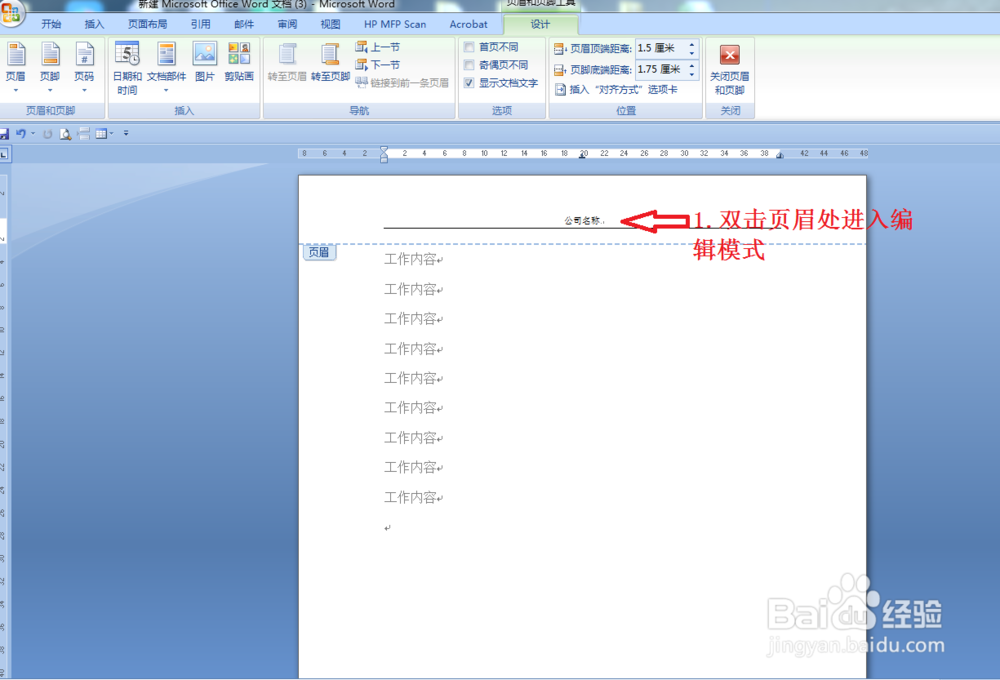The height and width of the screenshot is (680, 1000).
Task: Switch to the Insert (插入) ribbon tab
Action: point(93,23)
